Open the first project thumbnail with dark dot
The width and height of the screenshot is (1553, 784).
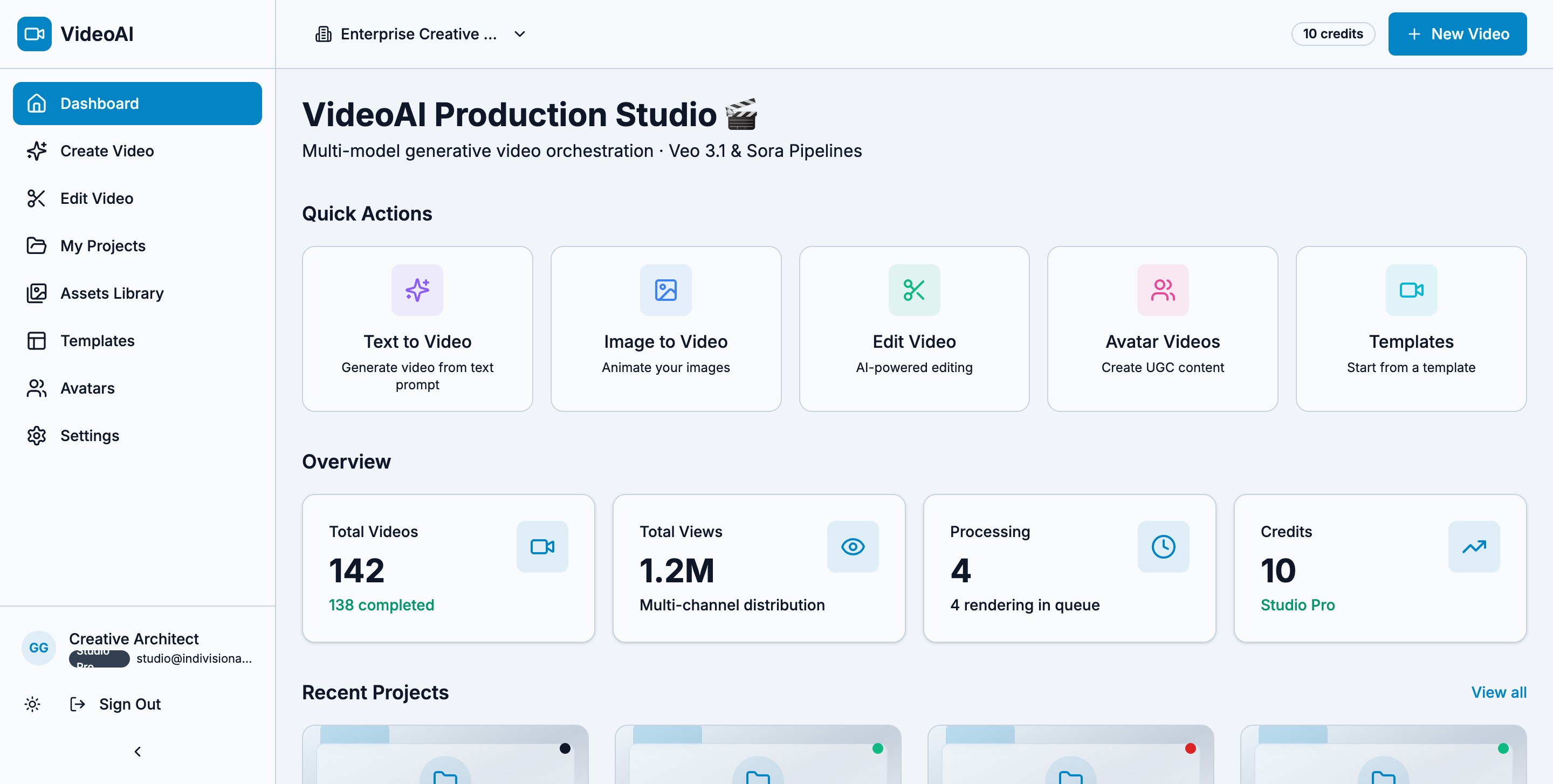(x=445, y=754)
